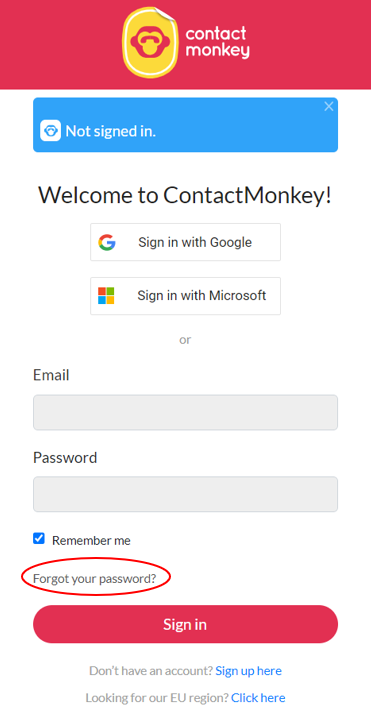Image resolution: width=371 pixels, height=713 pixels.
Task: Follow the EU region Click here link
Action: tap(258, 698)
